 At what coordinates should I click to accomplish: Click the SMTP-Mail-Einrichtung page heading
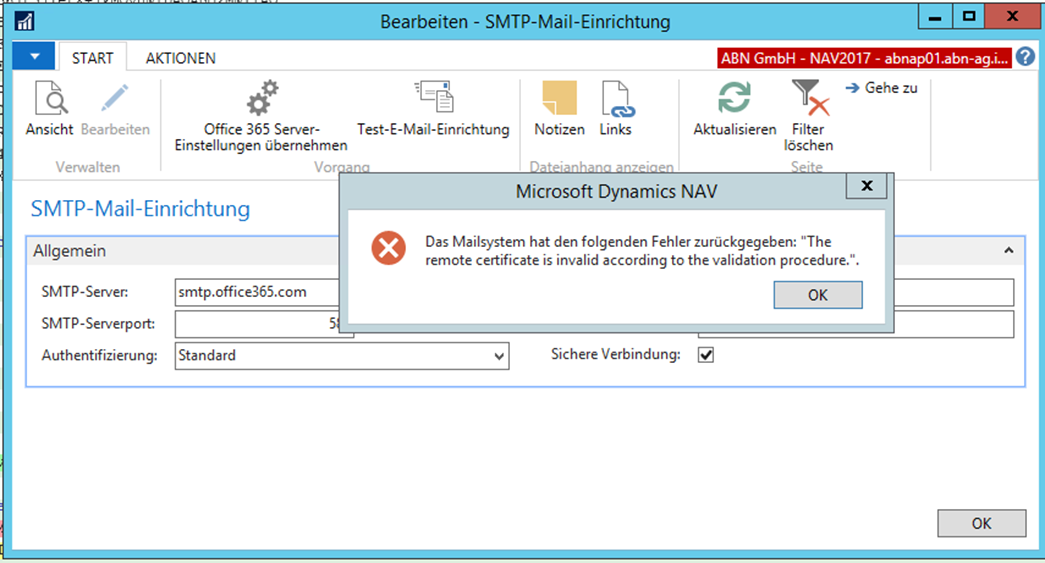point(141,209)
